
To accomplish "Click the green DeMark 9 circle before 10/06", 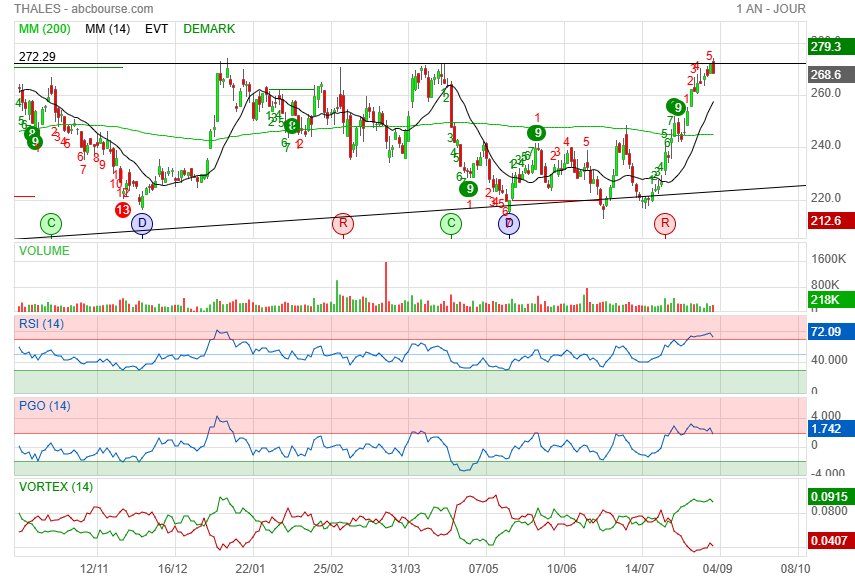I will (537, 132).
